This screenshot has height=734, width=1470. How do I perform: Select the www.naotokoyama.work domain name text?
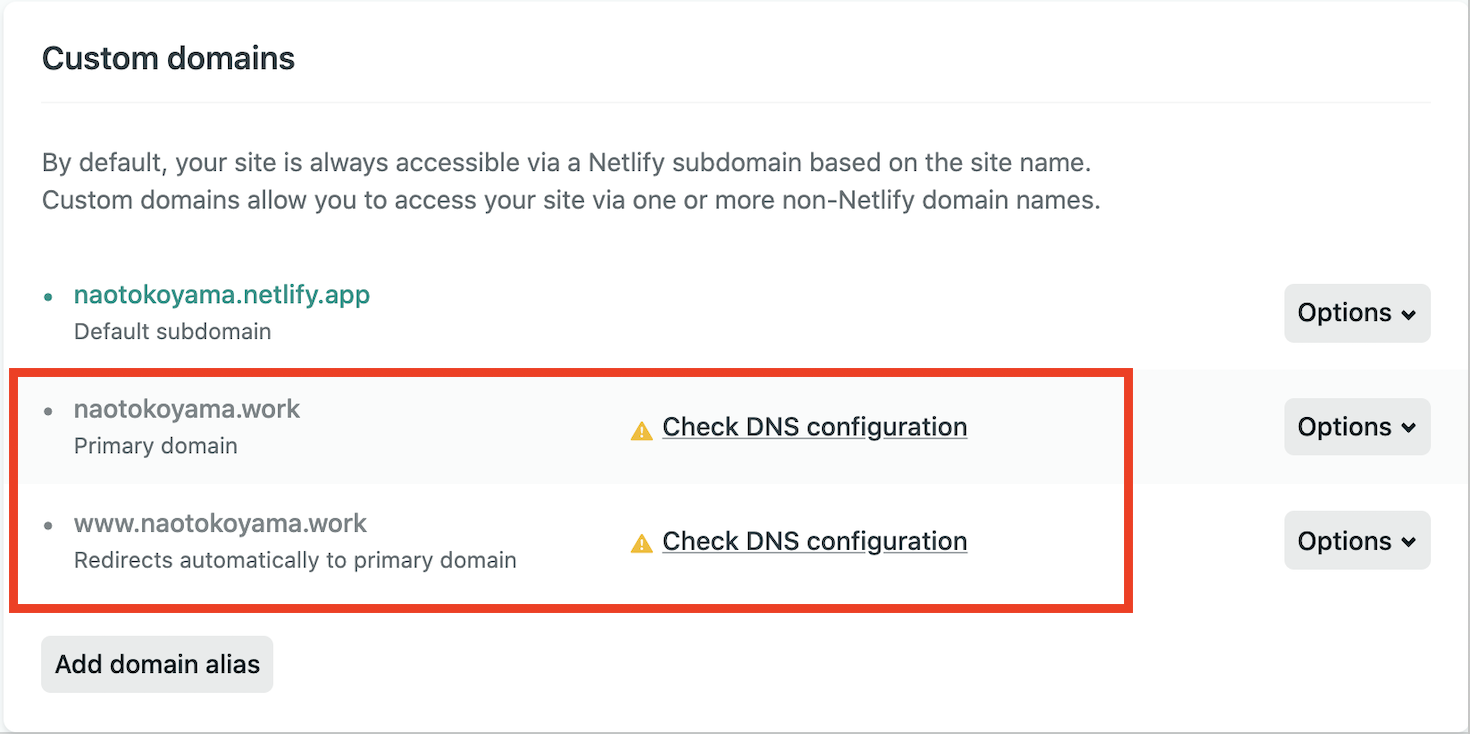(x=220, y=523)
